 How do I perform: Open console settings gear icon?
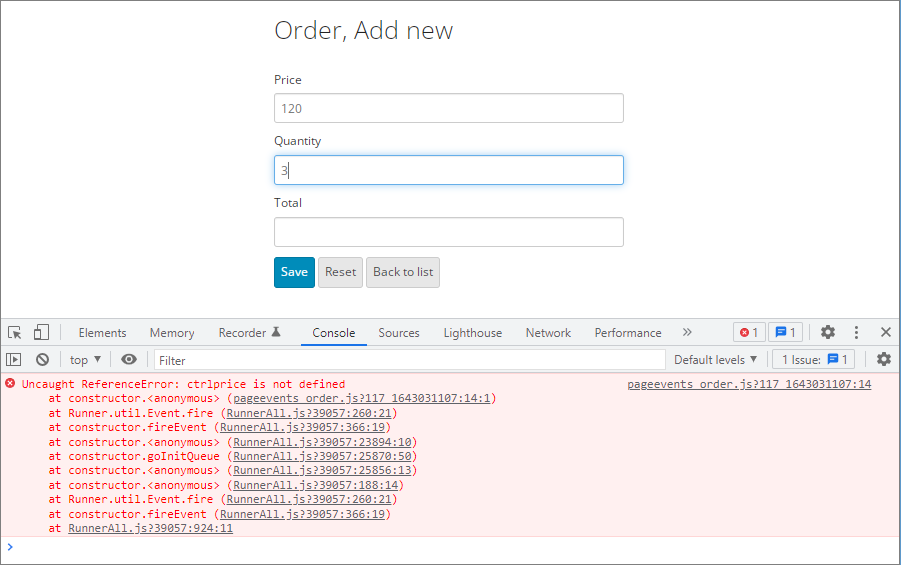click(x=883, y=360)
